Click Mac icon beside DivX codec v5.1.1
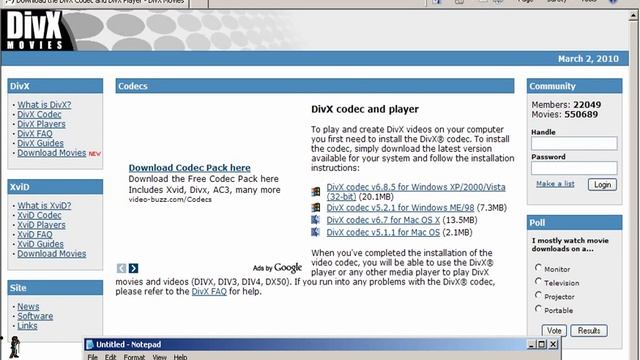Viewport: 640px width, 360px height. (316, 232)
